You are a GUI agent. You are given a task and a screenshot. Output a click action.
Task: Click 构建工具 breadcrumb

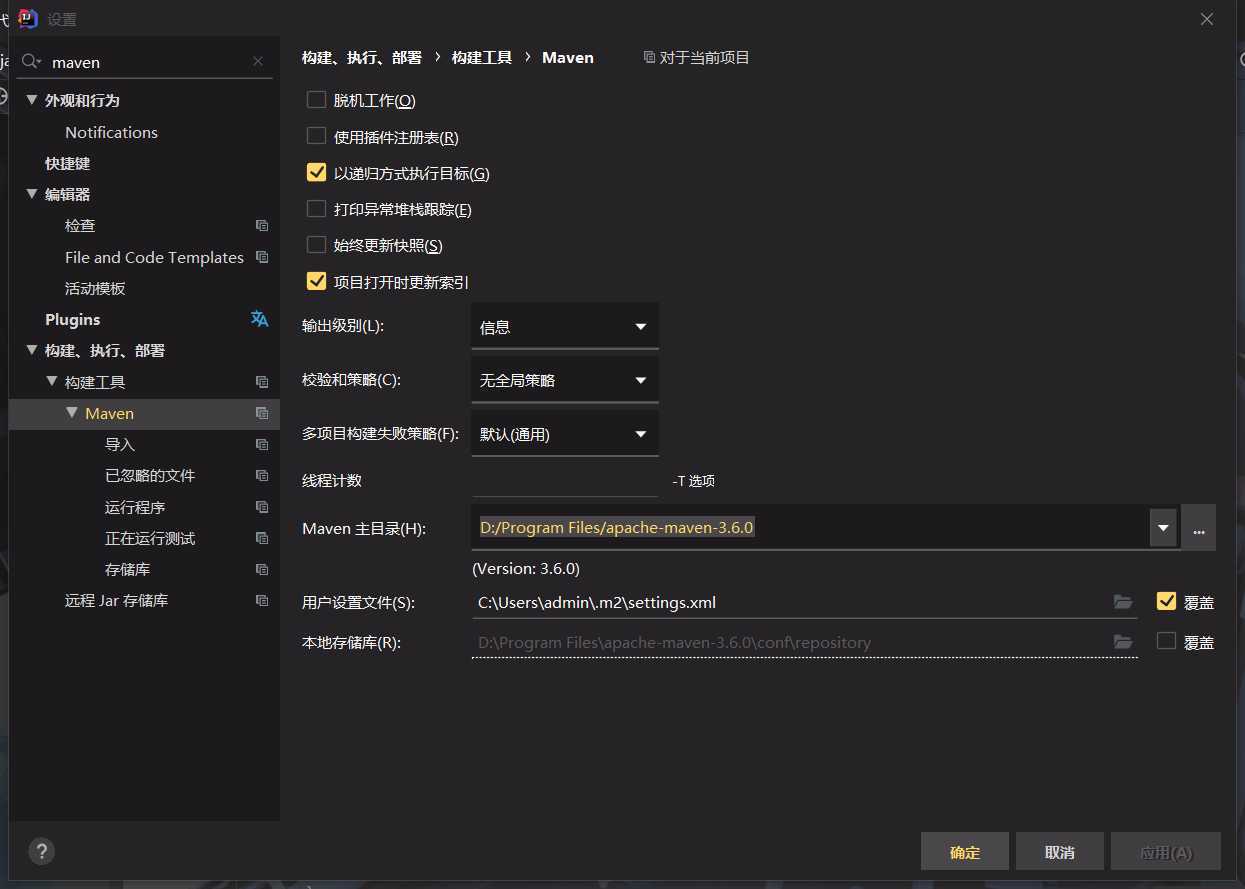(482, 58)
